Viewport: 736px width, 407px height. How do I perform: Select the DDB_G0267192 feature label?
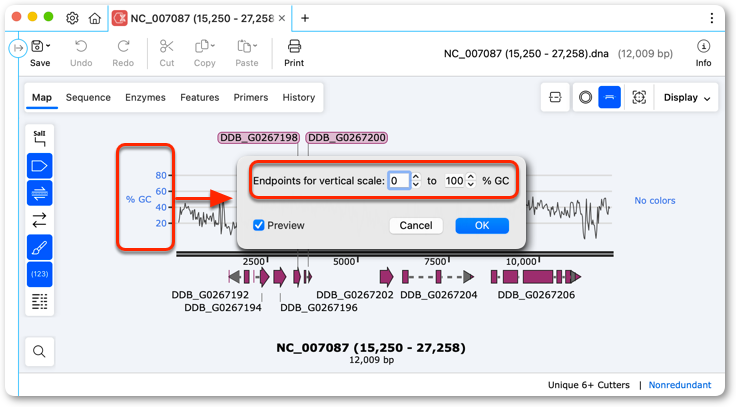coord(210,295)
